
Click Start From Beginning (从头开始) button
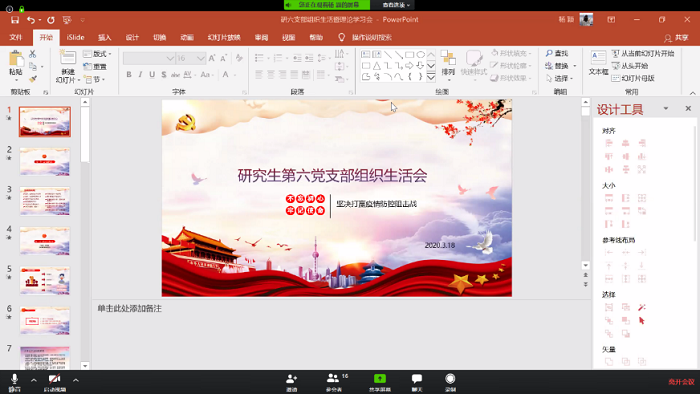(x=630, y=66)
